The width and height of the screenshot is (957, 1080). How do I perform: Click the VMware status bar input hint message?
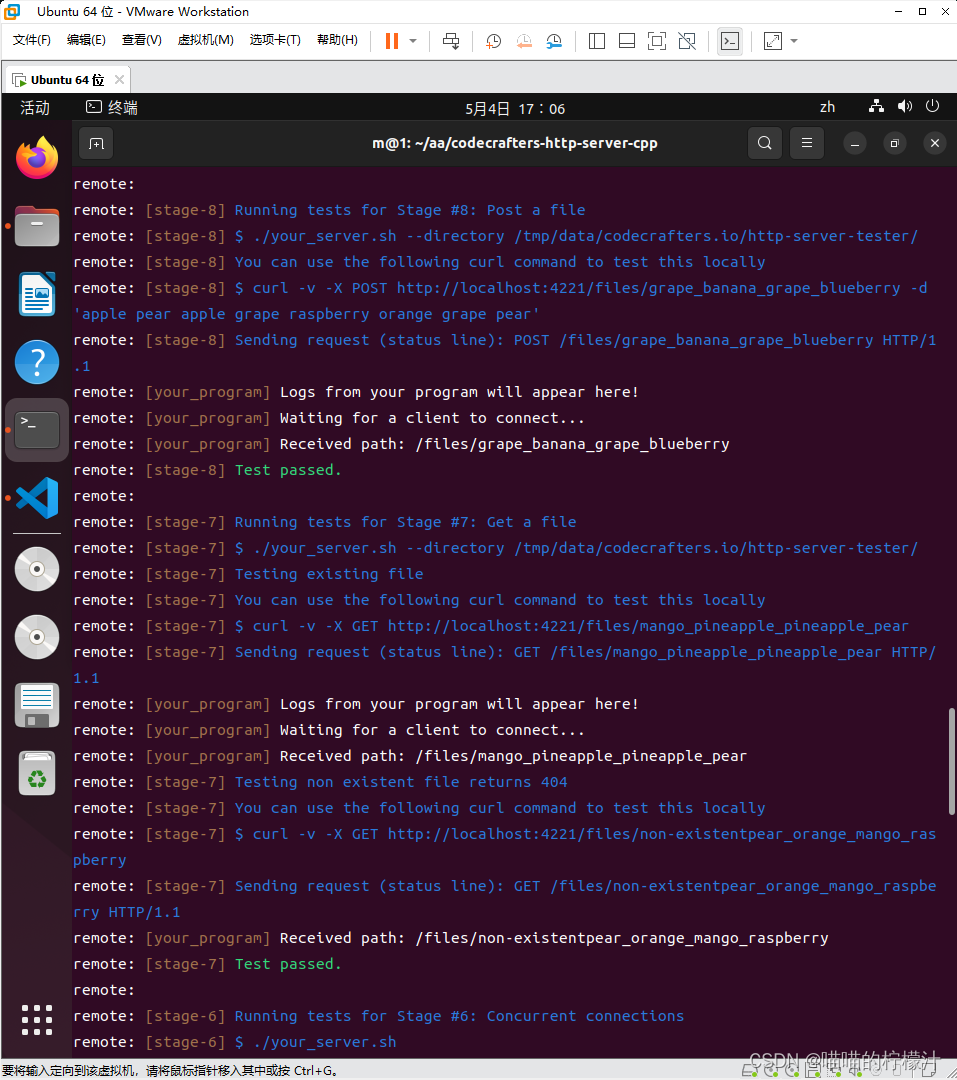(169, 1070)
